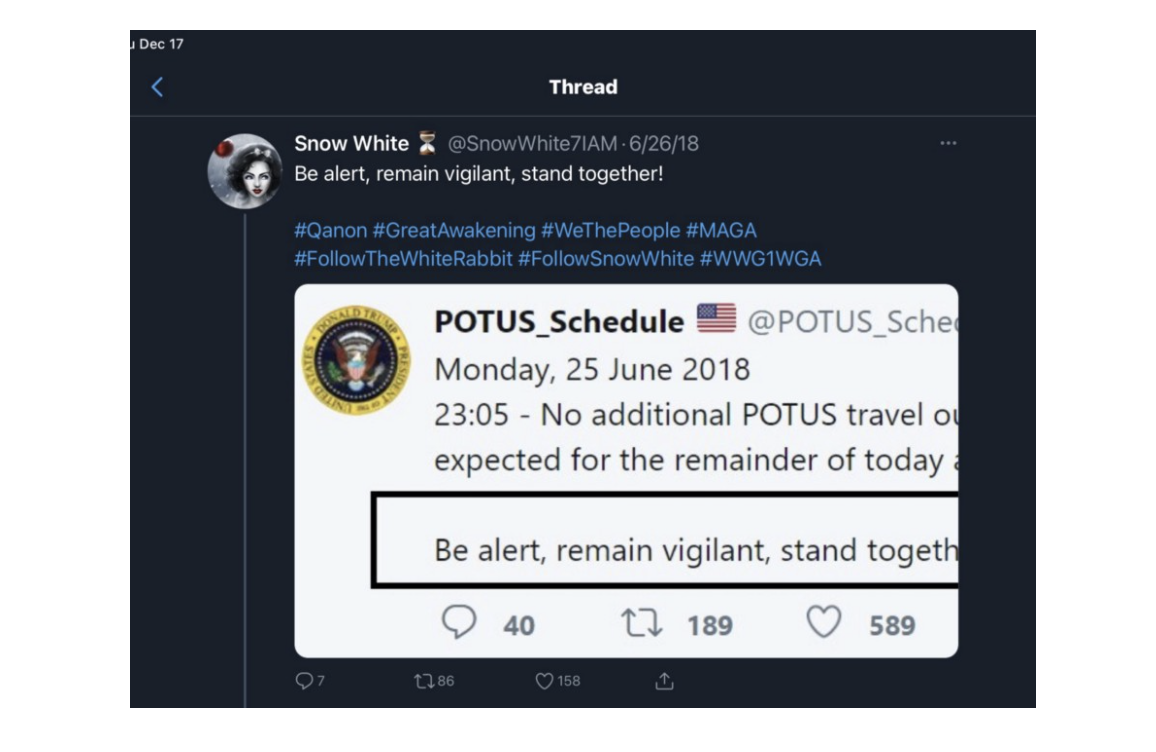This screenshot has width=1156, height=752.
Task: Open the embedded POTUS_Schedule tweet image
Action: click(x=626, y=470)
